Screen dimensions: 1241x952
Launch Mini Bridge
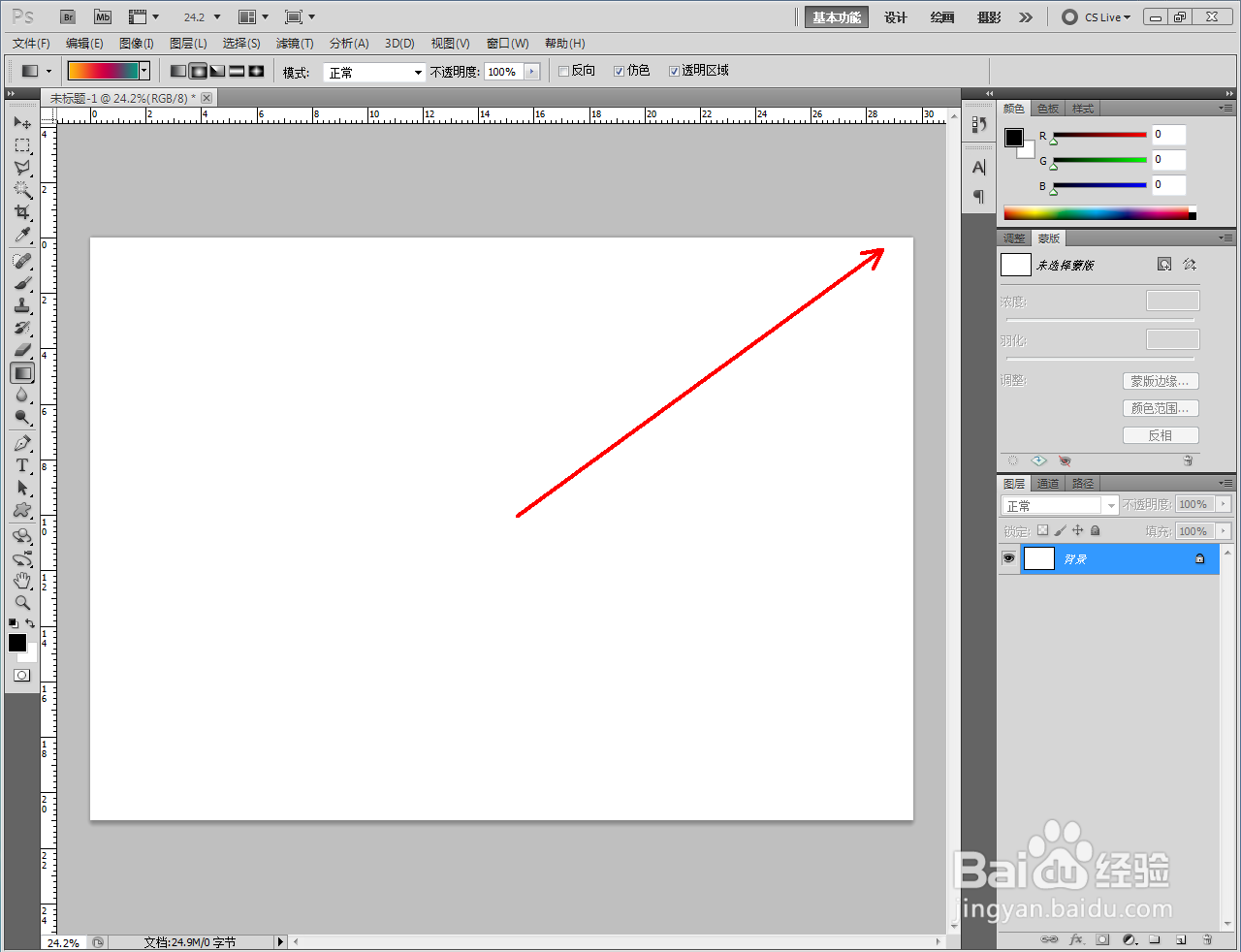tap(103, 17)
